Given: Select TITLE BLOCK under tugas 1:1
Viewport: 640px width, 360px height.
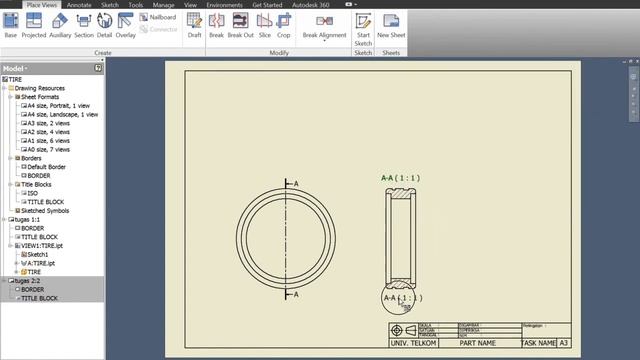Looking at the screenshot, I should coord(36,237).
